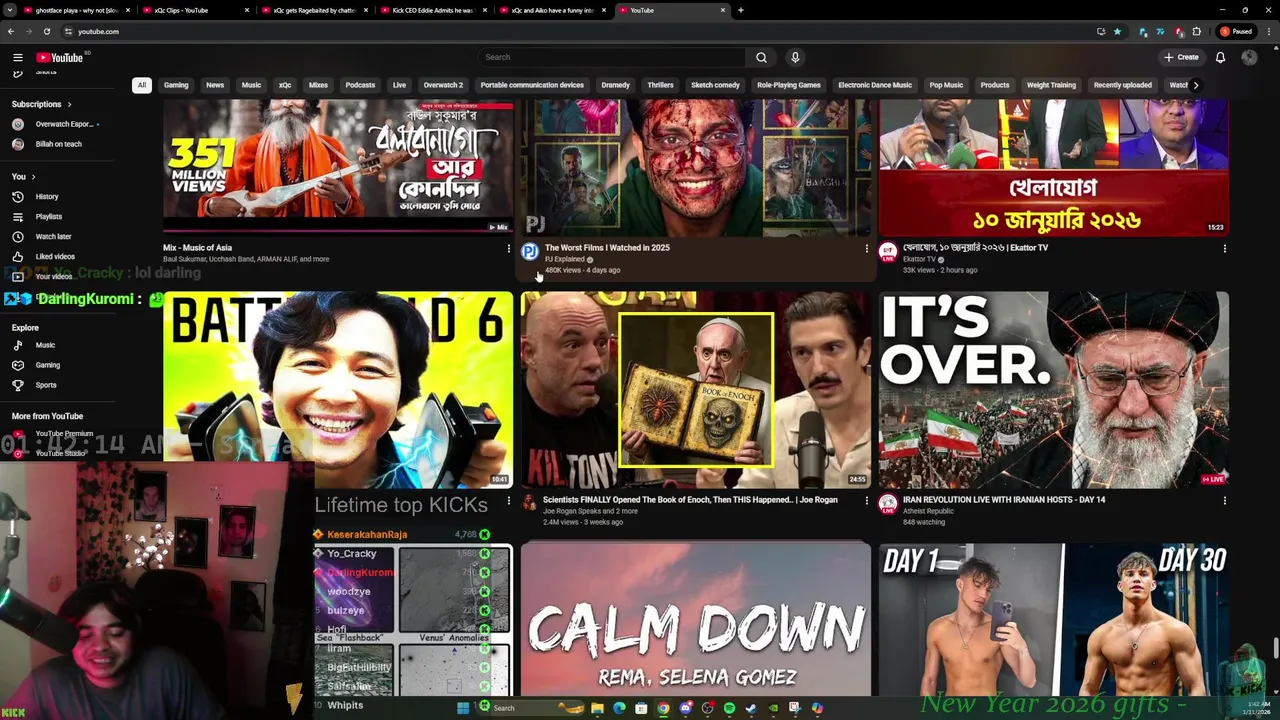Select the Gaming filter chip
Image resolution: width=1280 pixels, height=720 pixels.
pyautogui.click(x=176, y=85)
